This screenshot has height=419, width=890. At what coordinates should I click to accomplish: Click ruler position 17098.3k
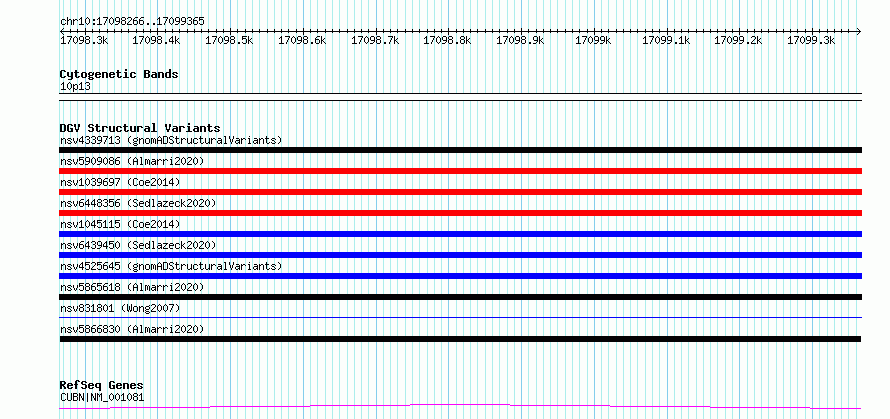tap(85, 40)
